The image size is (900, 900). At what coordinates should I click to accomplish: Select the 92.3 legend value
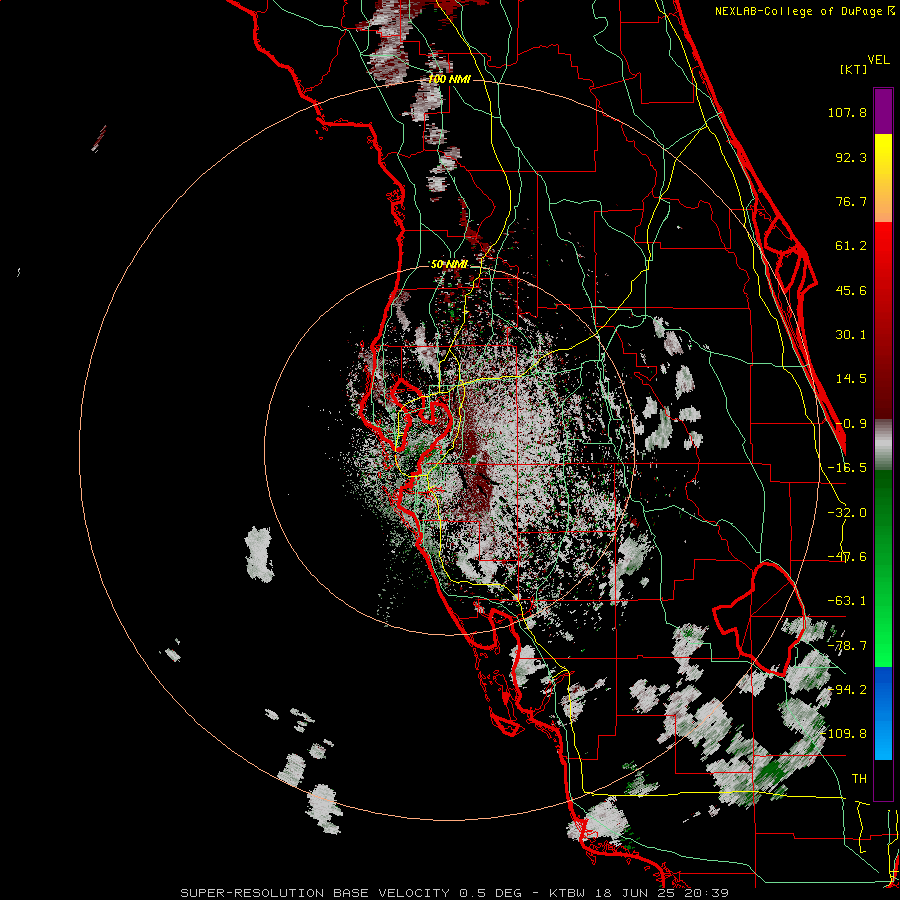point(851,157)
